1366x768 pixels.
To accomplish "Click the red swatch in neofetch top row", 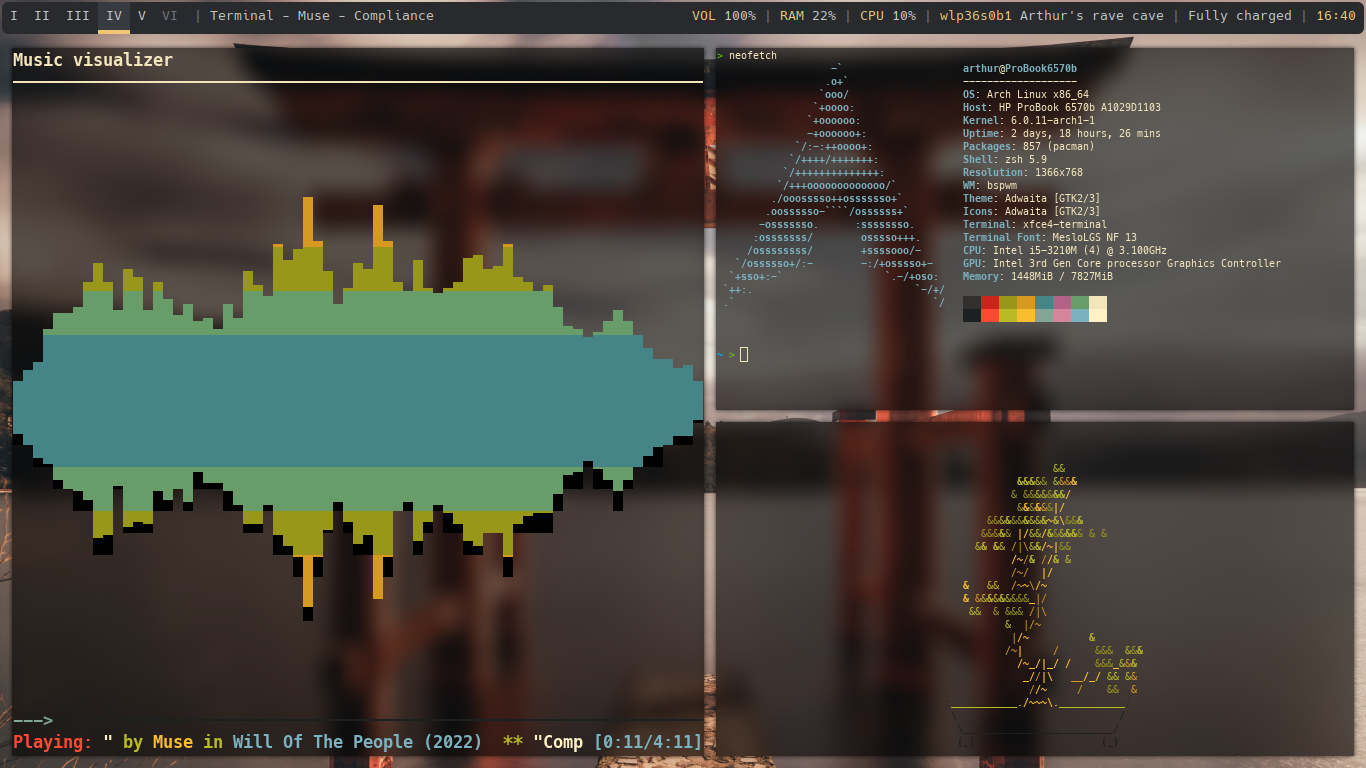I will pos(990,302).
